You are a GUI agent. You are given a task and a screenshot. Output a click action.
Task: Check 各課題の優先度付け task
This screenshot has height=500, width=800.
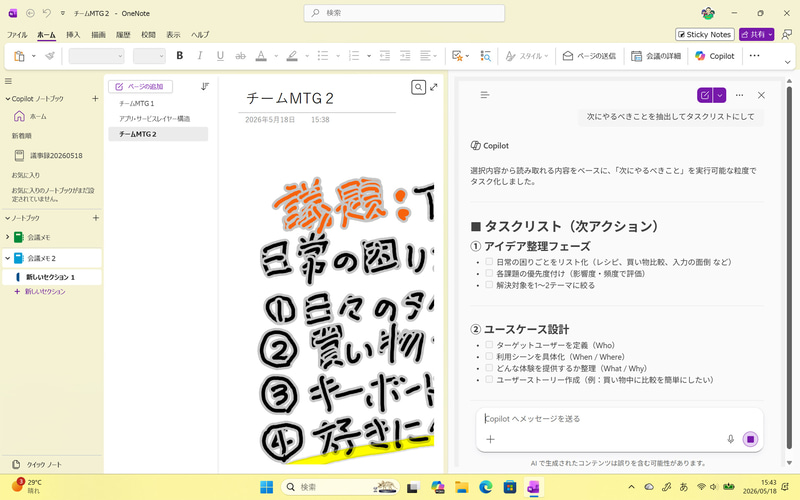489,273
